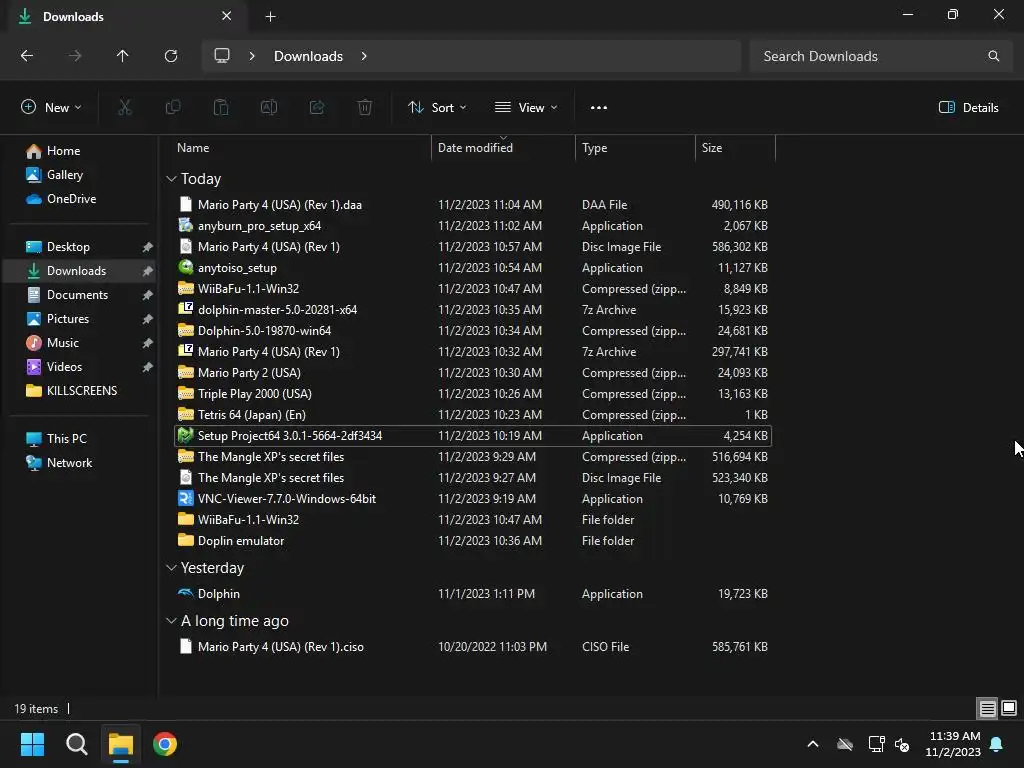This screenshot has height=768, width=1024.
Task: Open notification bell in taskbar
Action: pos(997,744)
